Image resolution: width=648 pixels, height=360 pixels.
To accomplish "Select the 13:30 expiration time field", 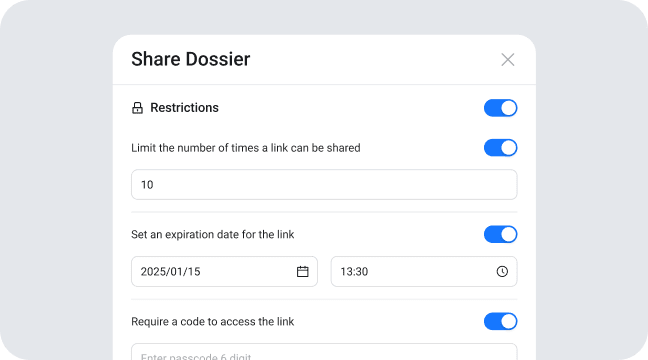I will point(424,272).
